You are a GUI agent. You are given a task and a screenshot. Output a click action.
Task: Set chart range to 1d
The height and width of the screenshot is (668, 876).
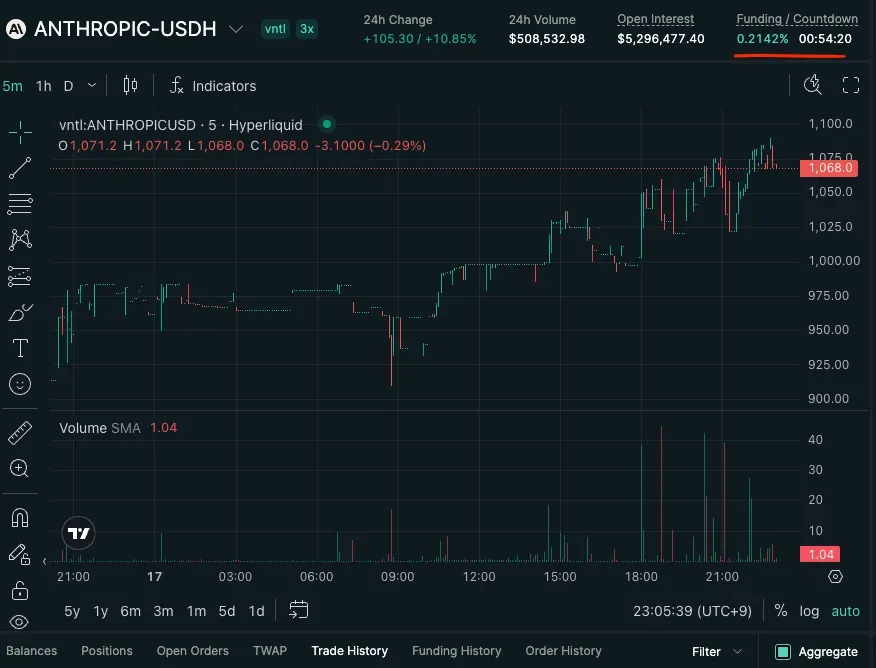click(x=256, y=611)
